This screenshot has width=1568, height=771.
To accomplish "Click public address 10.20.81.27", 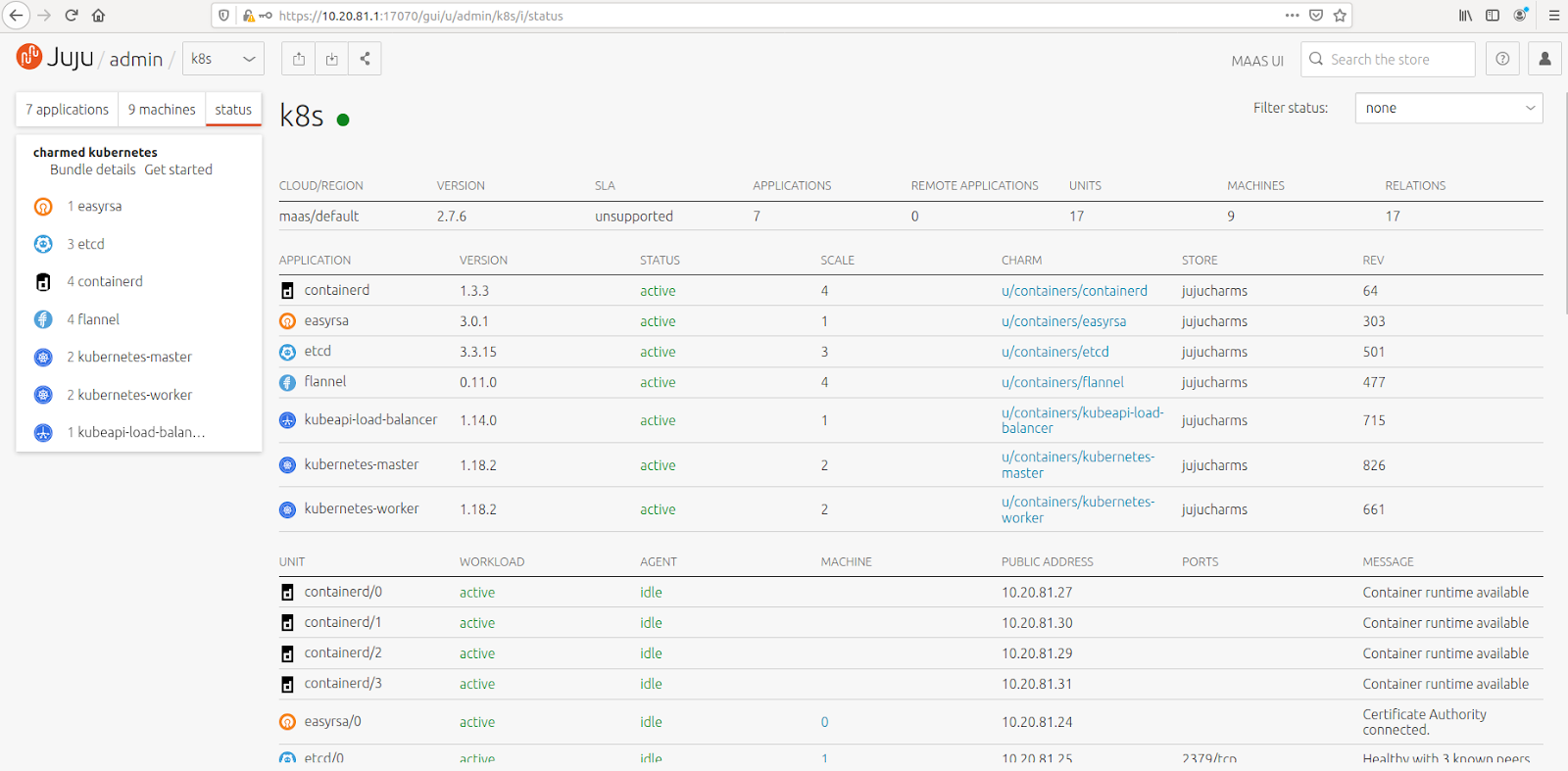I will (x=1037, y=593).
